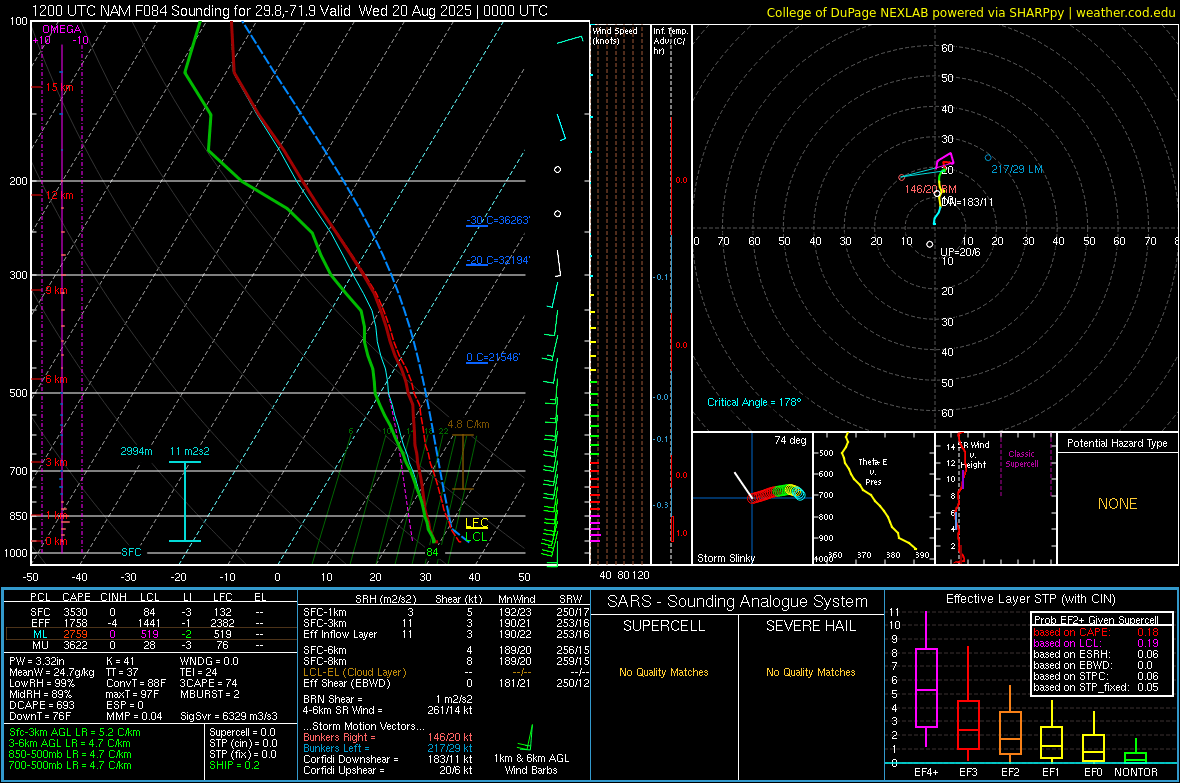Click the Classic Supercell marker text
The image size is (1180, 783).
tap(1021, 459)
